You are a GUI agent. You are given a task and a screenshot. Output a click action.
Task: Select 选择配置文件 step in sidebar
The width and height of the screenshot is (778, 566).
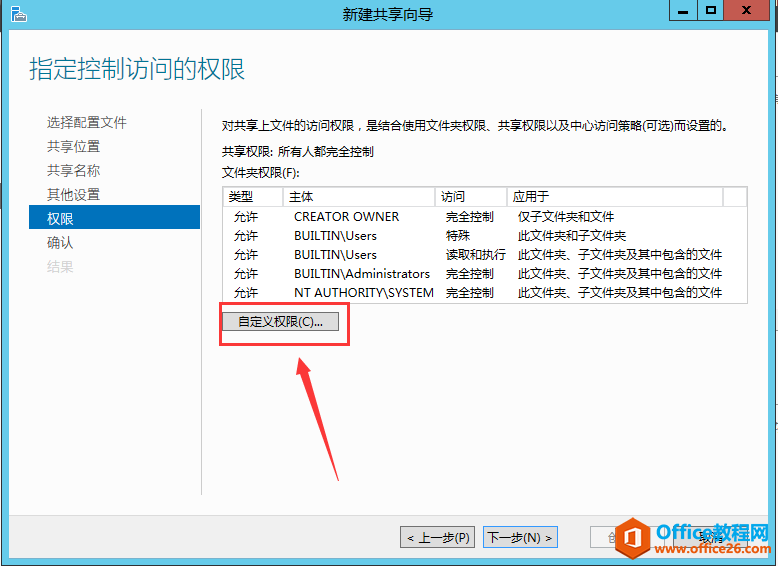tap(87, 122)
